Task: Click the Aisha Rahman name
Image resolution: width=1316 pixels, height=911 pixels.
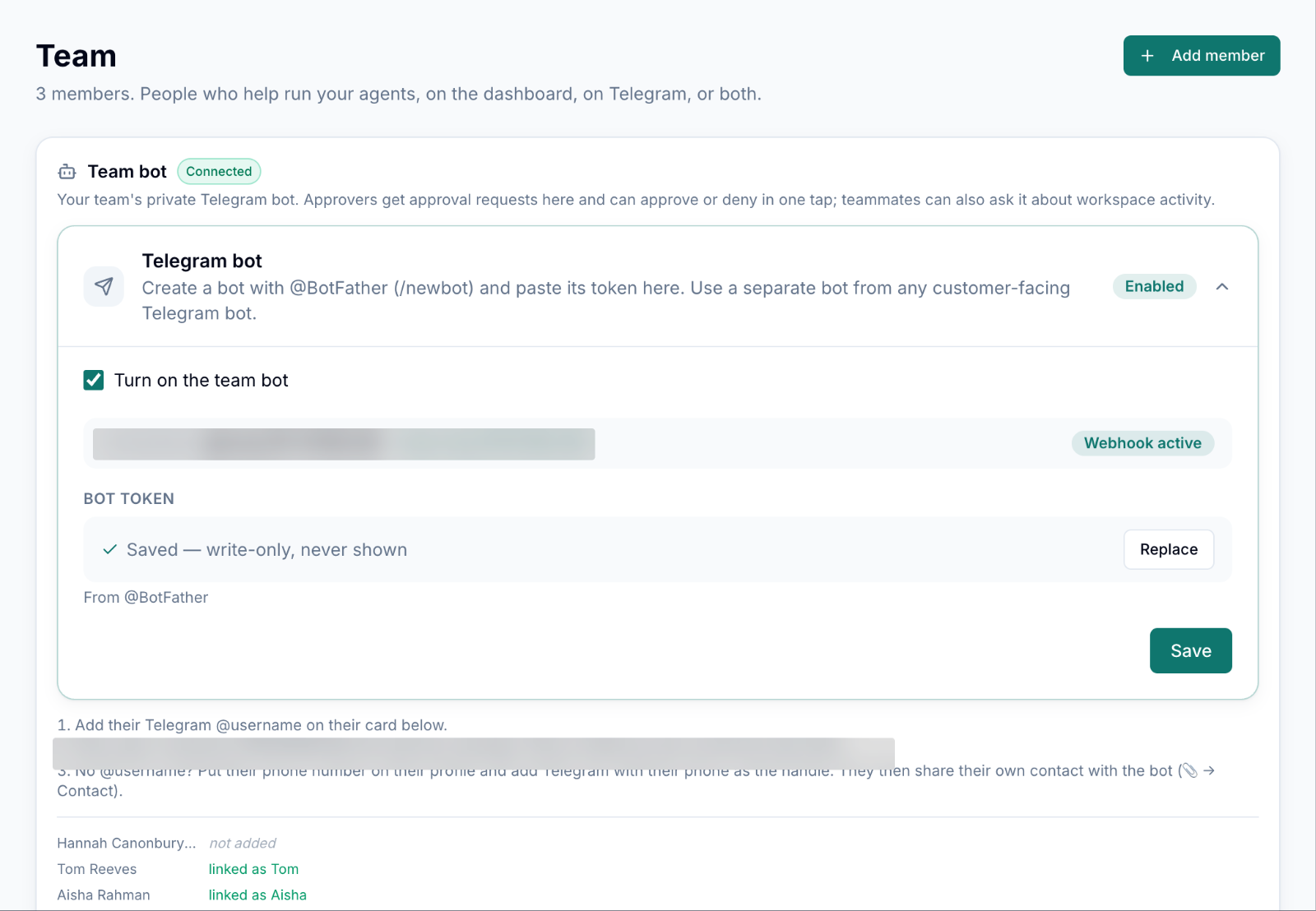Action: pyautogui.click(x=104, y=895)
